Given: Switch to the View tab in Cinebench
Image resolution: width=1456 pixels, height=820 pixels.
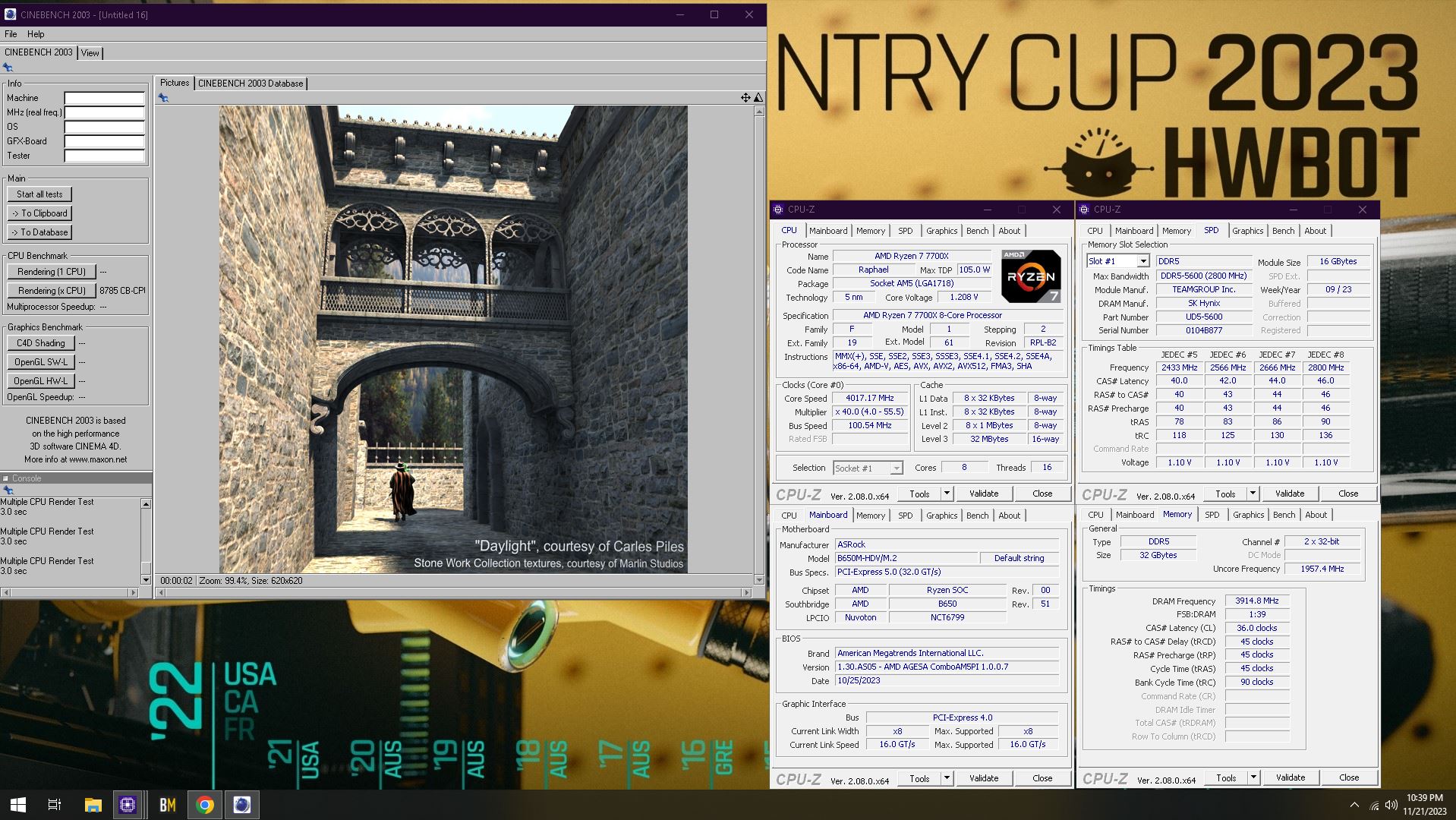Looking at the screenshot, I should pyautogui.click(x=90, y=53).
